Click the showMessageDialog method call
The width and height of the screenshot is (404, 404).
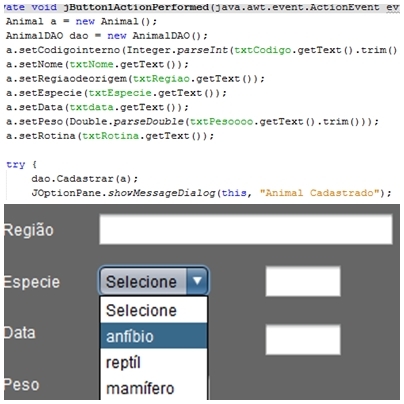[x=161, y=193]
